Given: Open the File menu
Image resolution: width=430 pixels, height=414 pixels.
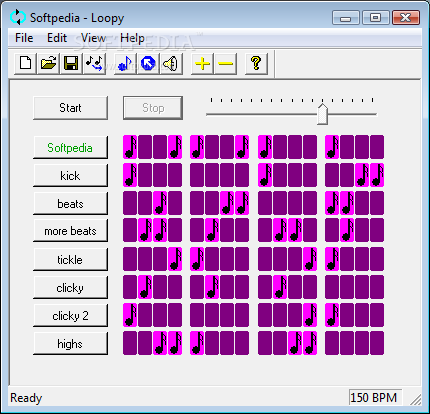Looking at the screenshot, I should [24, 38].
